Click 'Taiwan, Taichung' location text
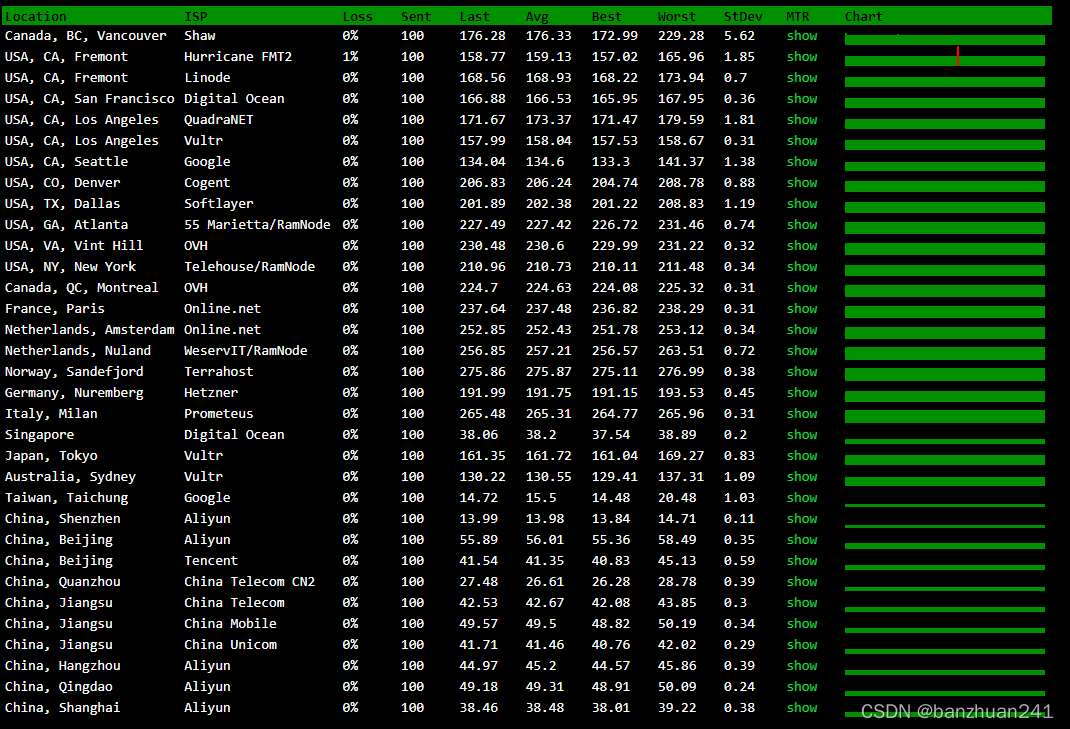 point(66,498)
